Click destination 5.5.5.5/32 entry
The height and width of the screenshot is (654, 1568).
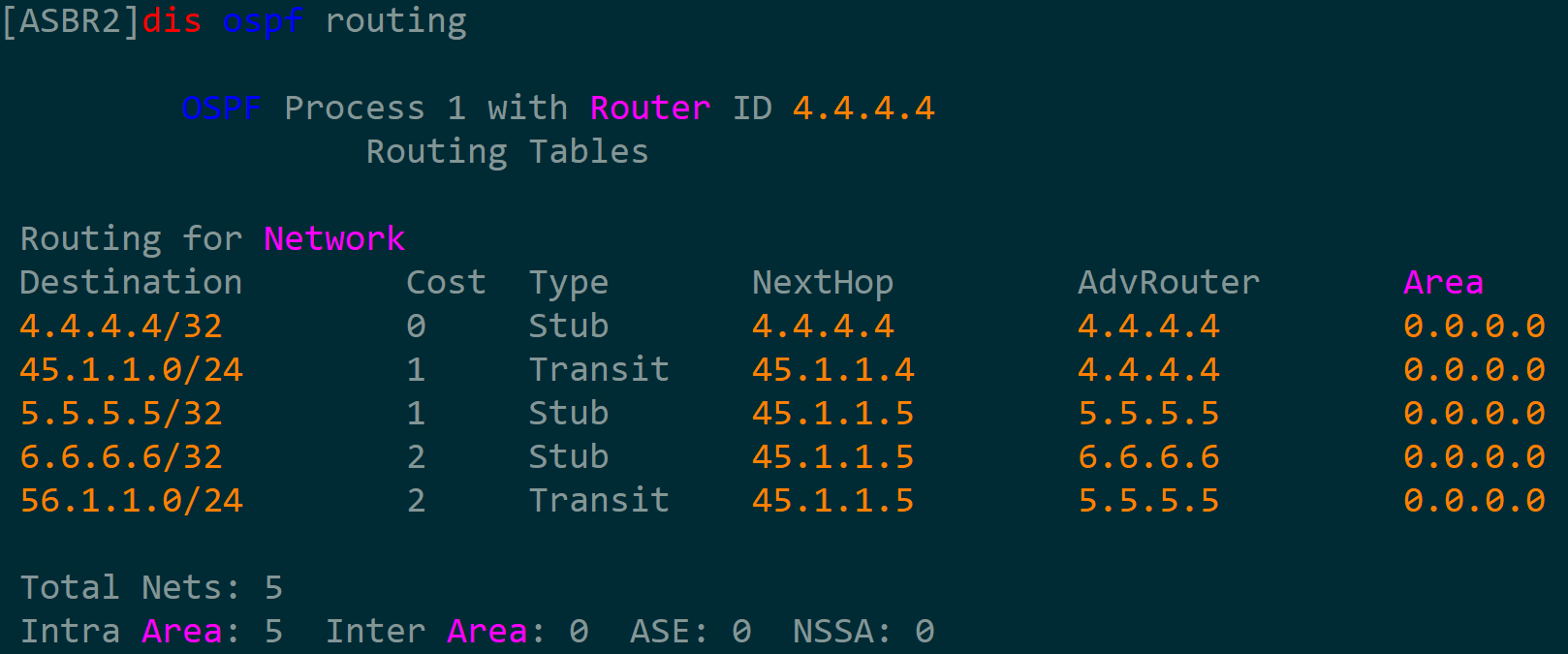[121, 413]
